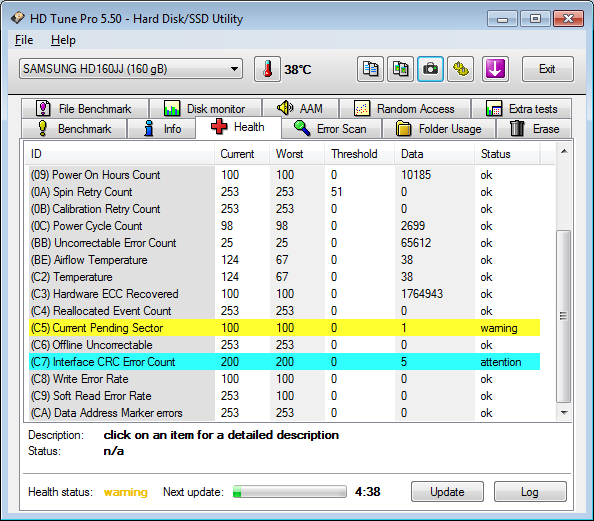Viewport: 594px width, 521px height.
Task: Select the (C2) Temperature row
Action: (284, 277)
